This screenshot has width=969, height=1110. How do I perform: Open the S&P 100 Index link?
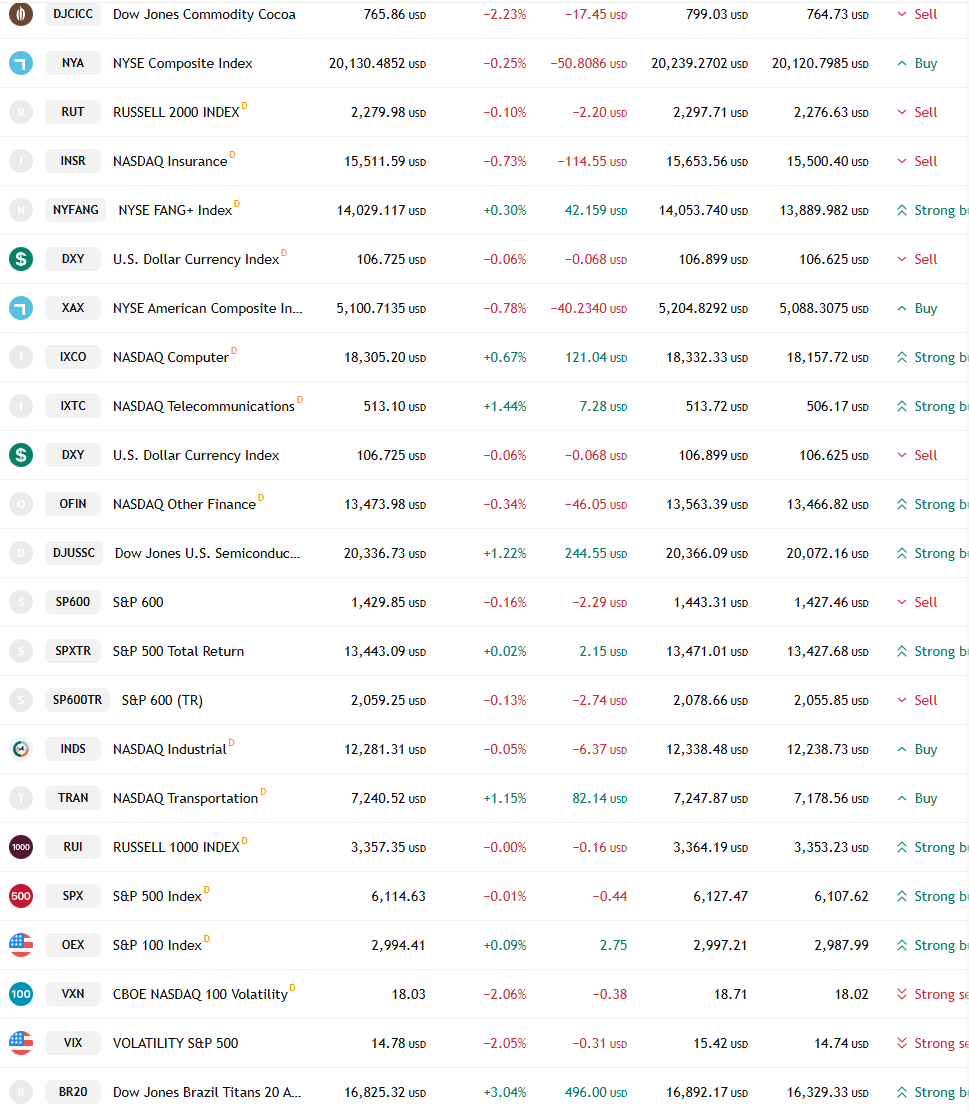[157, 945]
